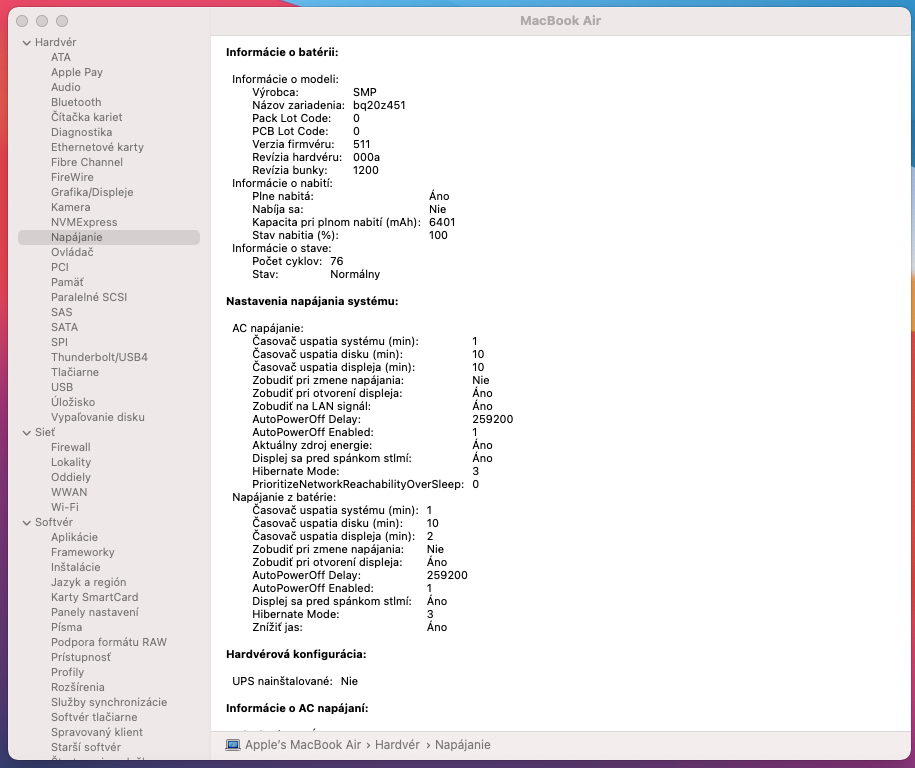915x768 pixels.
Task: Open the Grafika/Displeje entry
Action: coord(92,192)
